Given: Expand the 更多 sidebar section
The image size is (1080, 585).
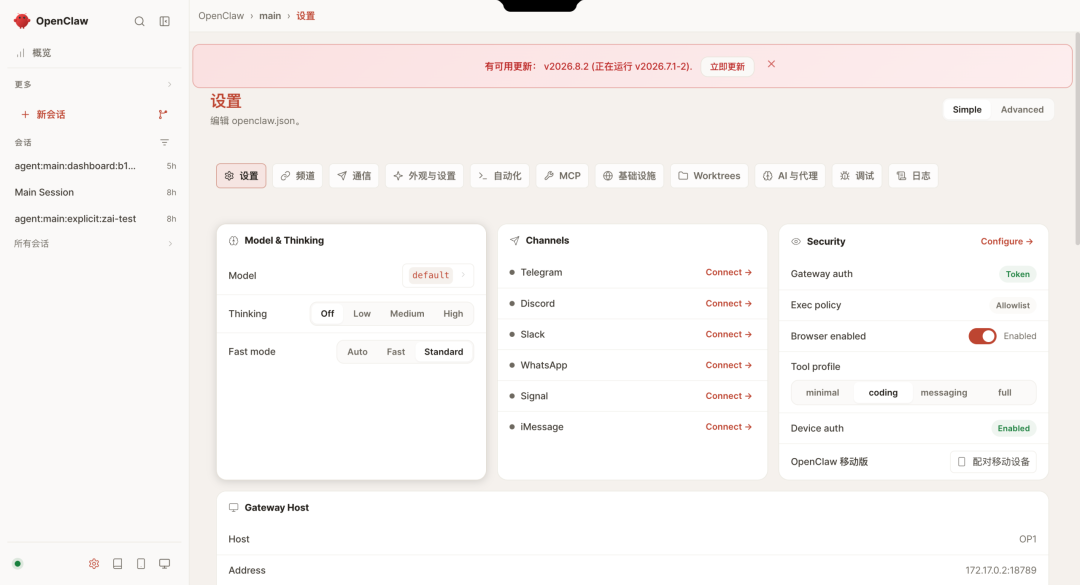Looking at the screenshot, I should tap(94, 84).
